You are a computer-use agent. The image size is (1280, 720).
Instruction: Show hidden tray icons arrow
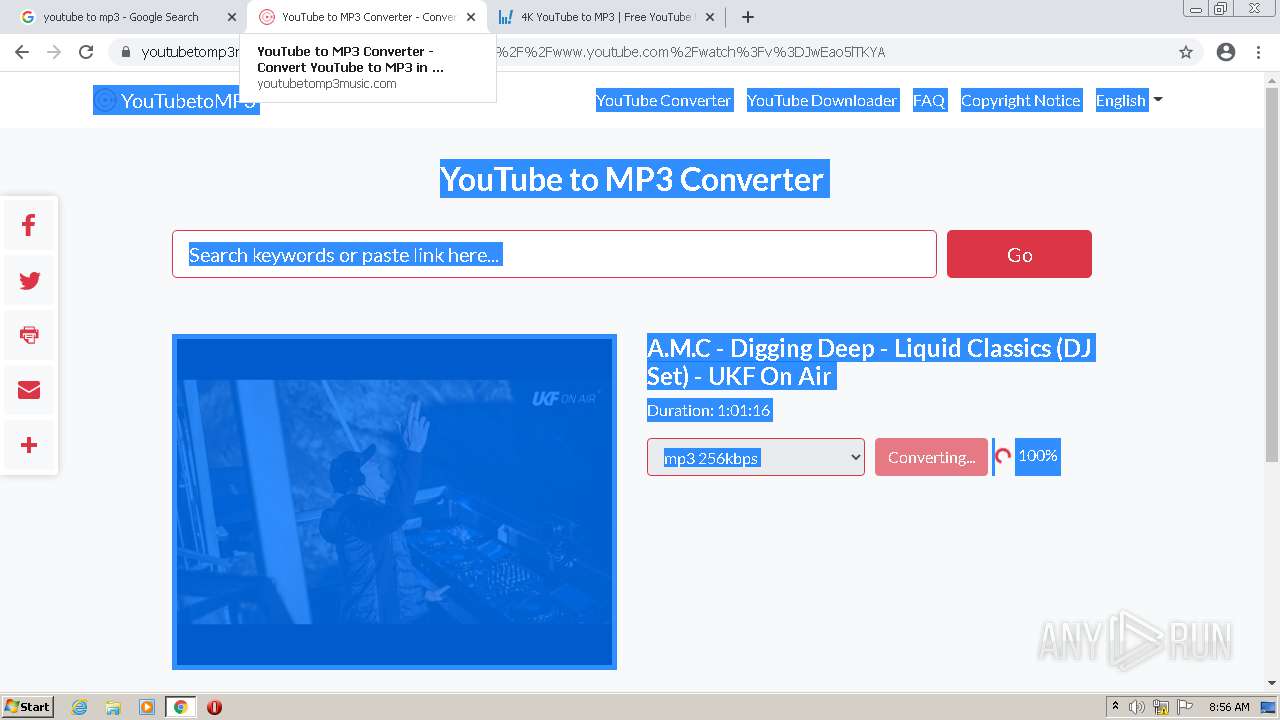pyautogui.click(x=1115, y=707)
